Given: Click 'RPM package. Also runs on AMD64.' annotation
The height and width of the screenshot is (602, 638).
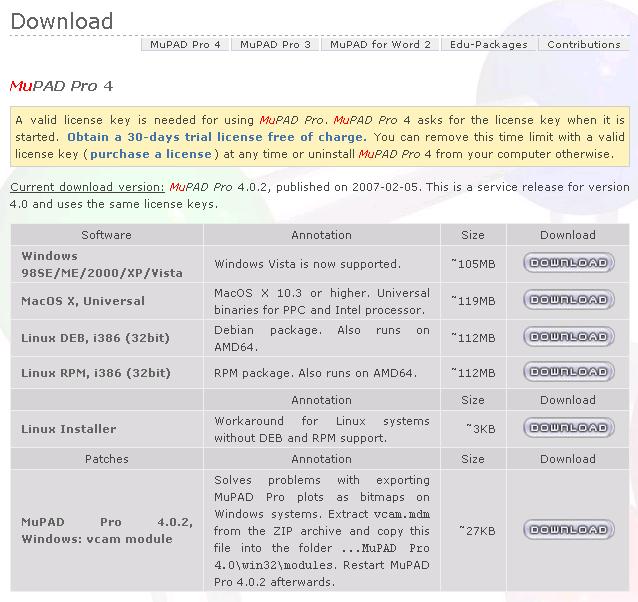Looking at the screenshot, I should tap(316, 373).
